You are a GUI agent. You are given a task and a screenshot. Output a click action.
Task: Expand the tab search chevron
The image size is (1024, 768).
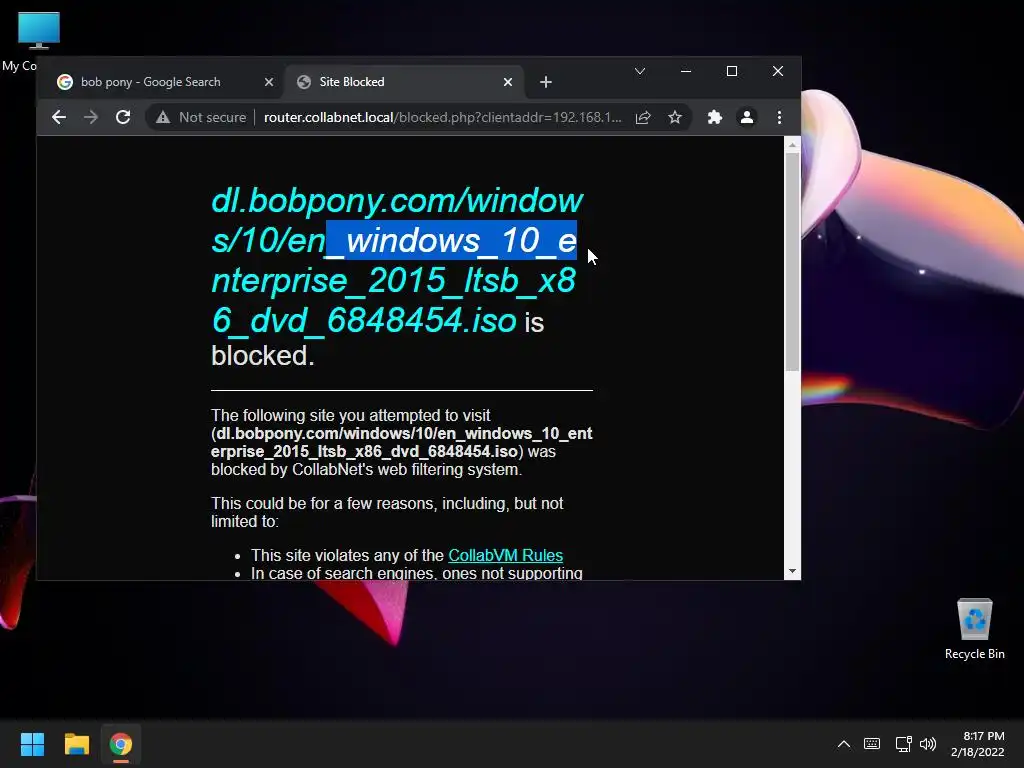coord(640,71)
